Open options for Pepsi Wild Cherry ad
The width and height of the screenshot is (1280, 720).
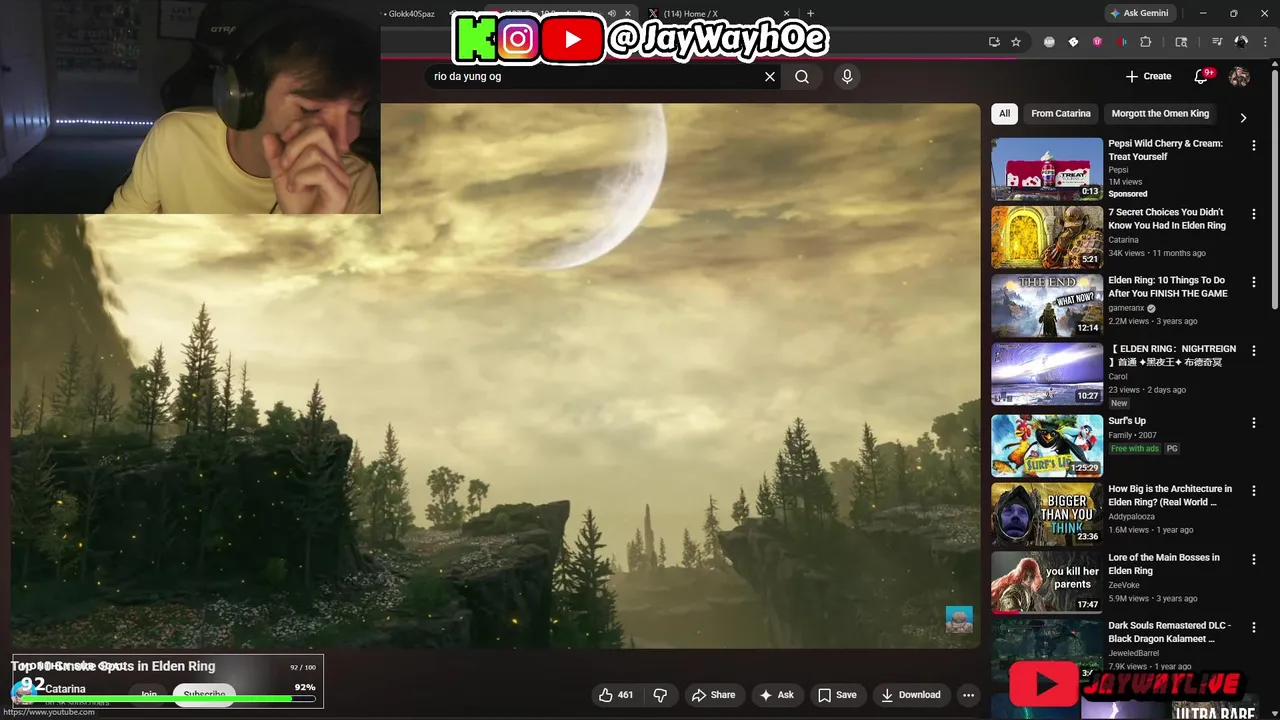1253,145
